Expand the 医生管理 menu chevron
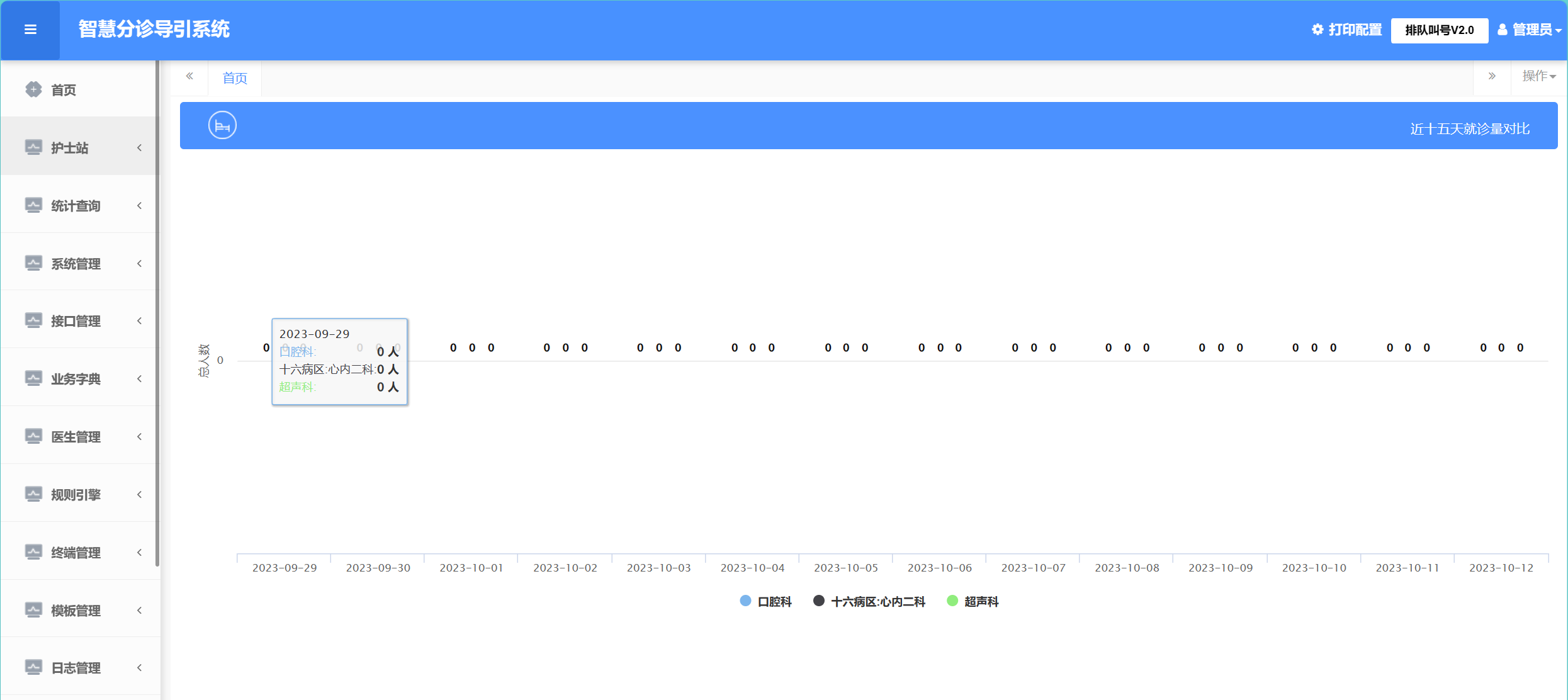 pos(139,437)
